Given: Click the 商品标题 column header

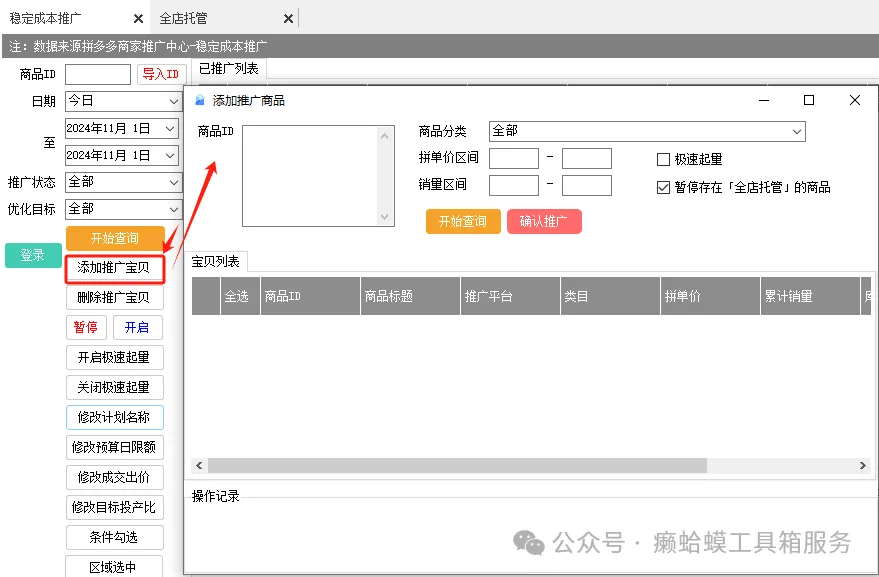Looking at the screenshot, I should [410, 296].
